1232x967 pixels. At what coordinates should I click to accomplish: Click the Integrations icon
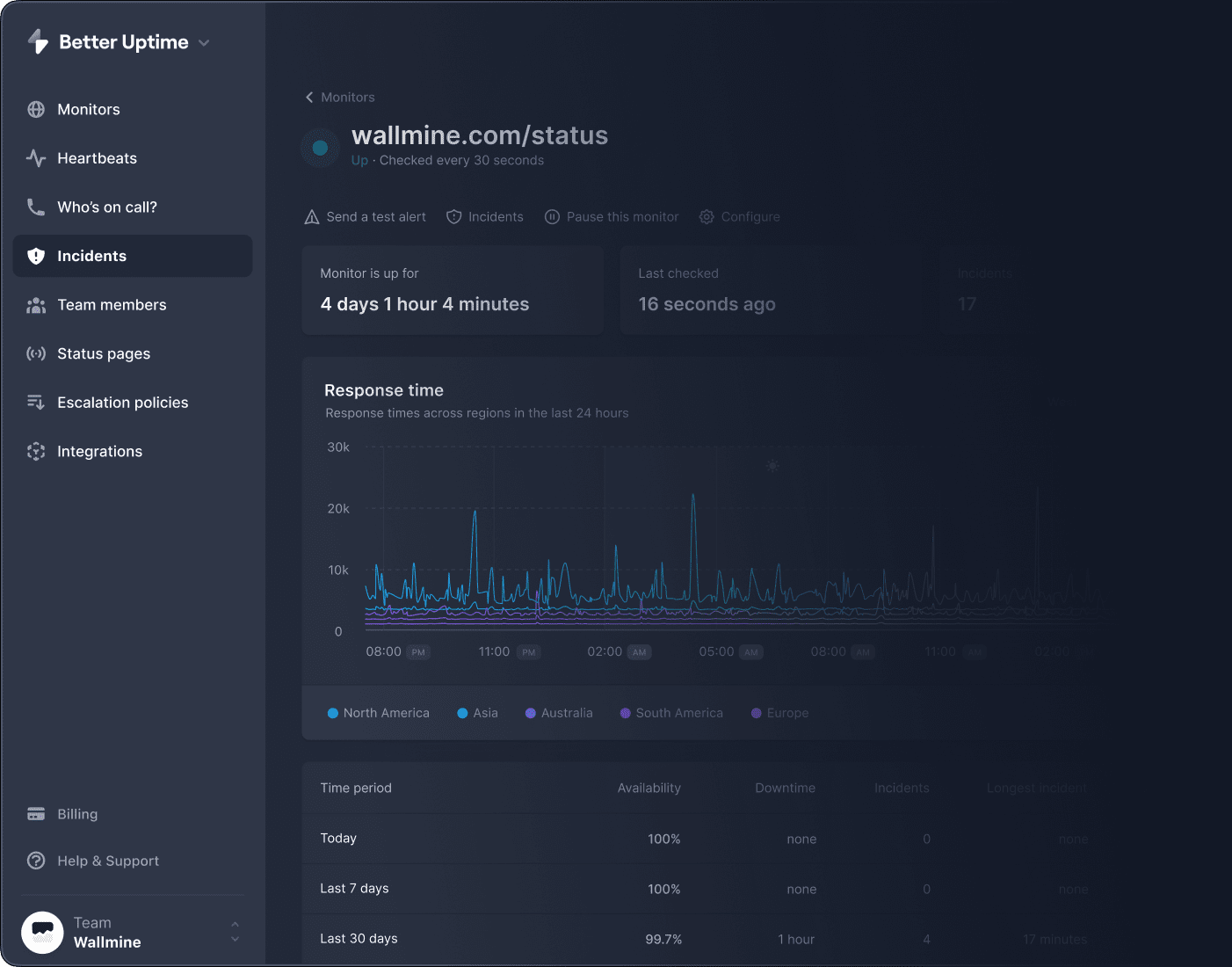(x=36, y=451)
